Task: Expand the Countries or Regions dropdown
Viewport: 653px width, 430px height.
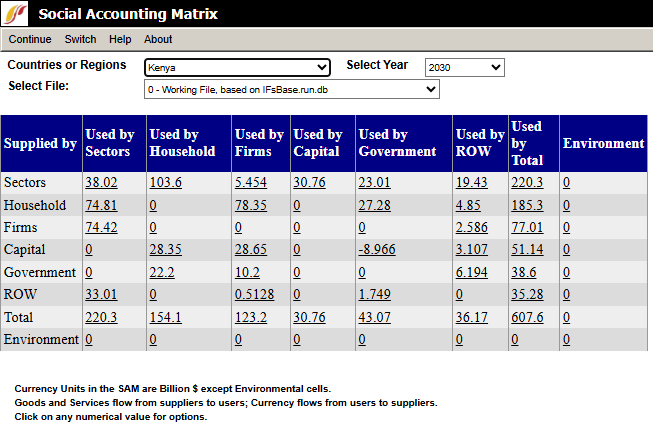Action: (x=237, y=67)
